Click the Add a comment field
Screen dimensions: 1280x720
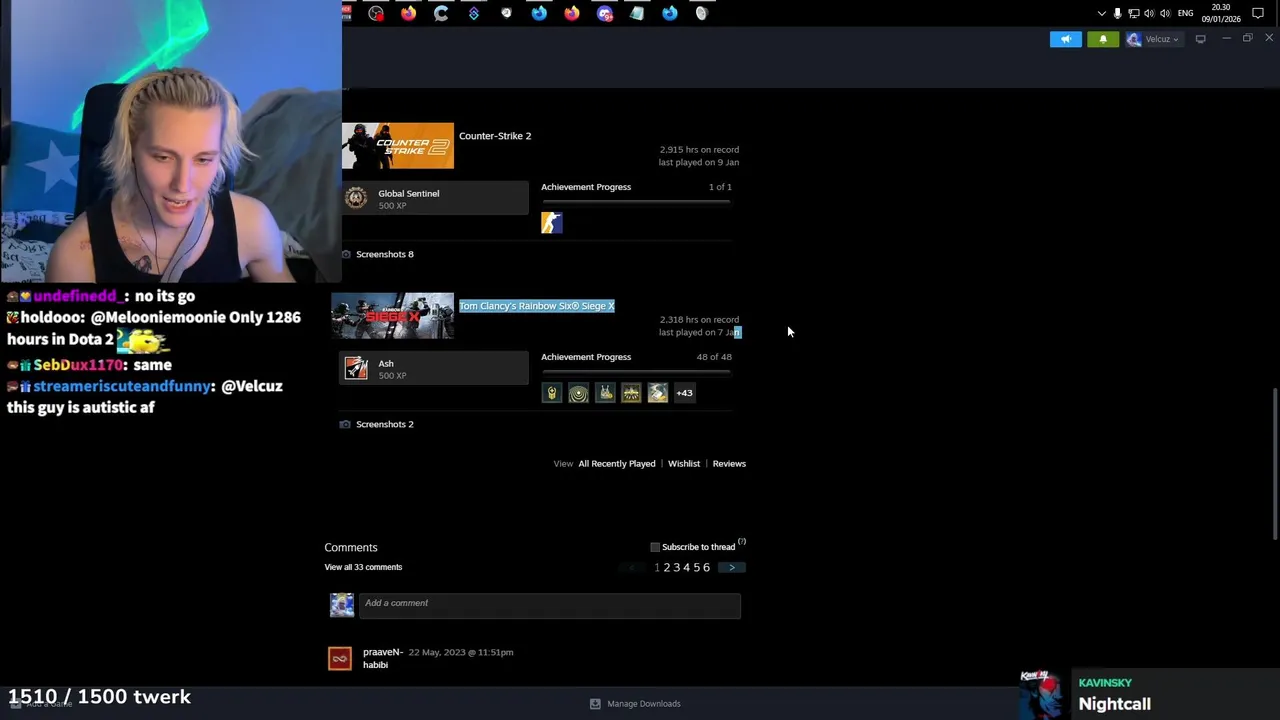click(549, 606)
